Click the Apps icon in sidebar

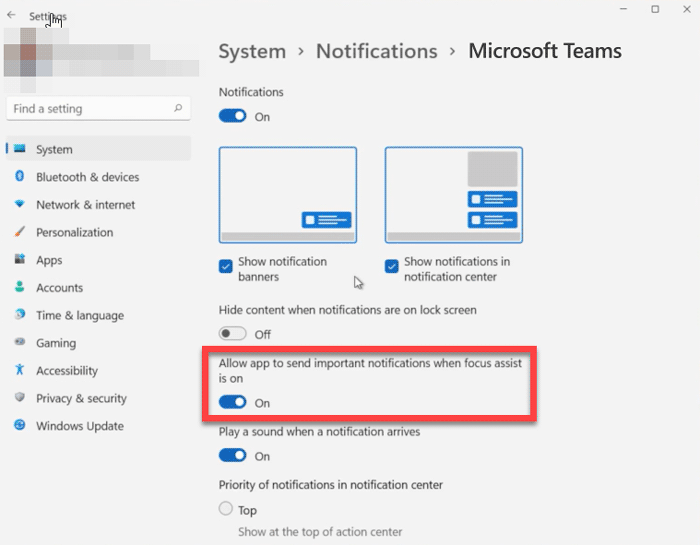point(20,259)
